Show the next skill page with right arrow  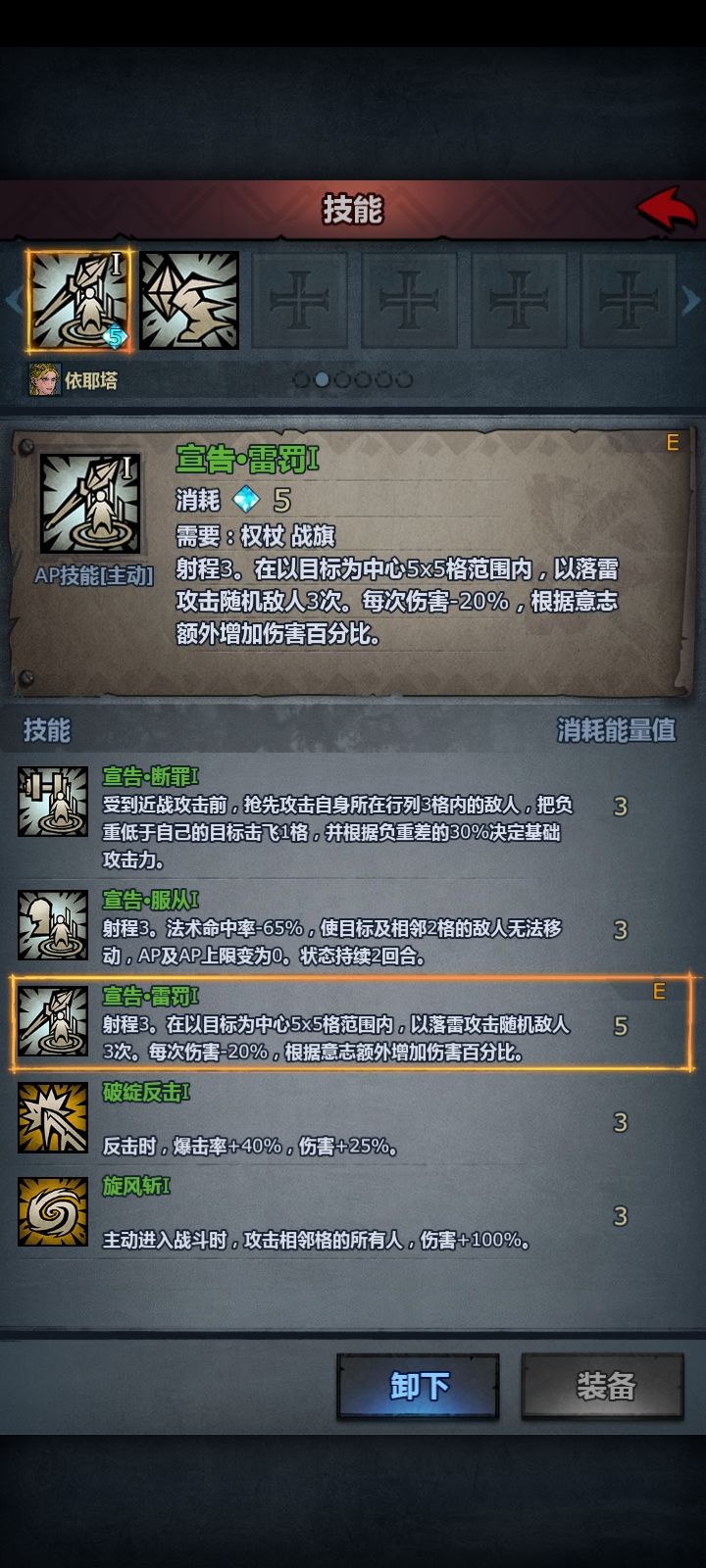[x=691, y=300]
